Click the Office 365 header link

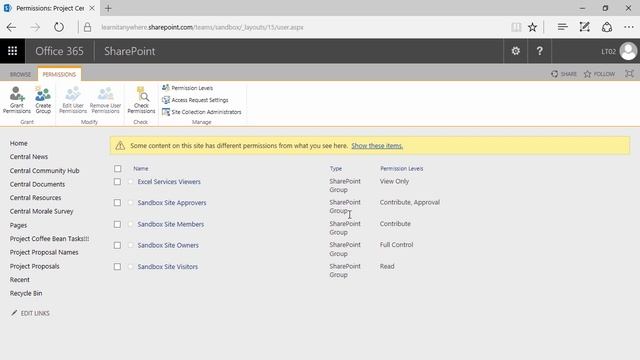coord(59,51)
